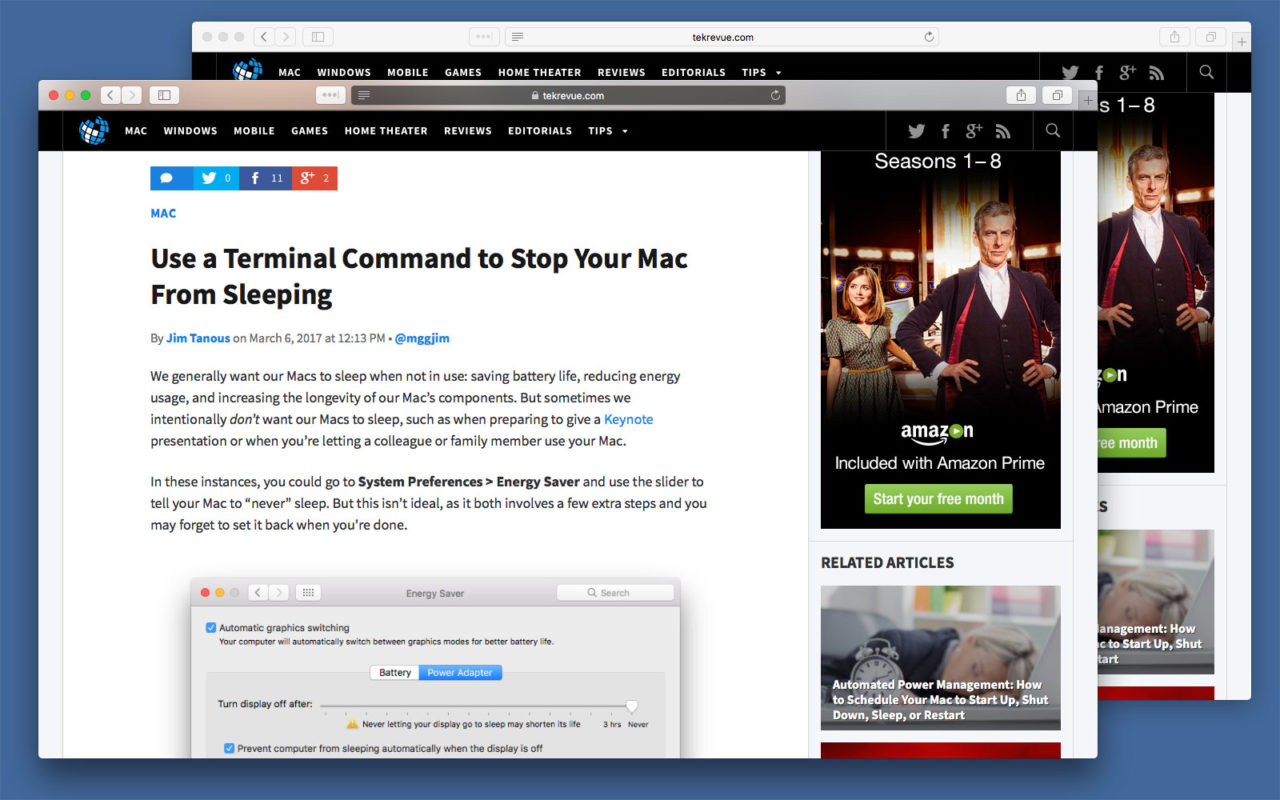Open the Share menu in the front Safari window
This screenshot has height=800, width=1280.
(1021, 95)
